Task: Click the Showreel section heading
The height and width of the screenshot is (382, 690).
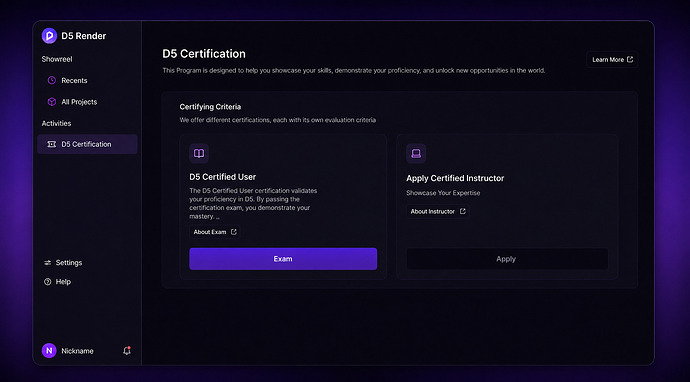Action: click(57, 59)
